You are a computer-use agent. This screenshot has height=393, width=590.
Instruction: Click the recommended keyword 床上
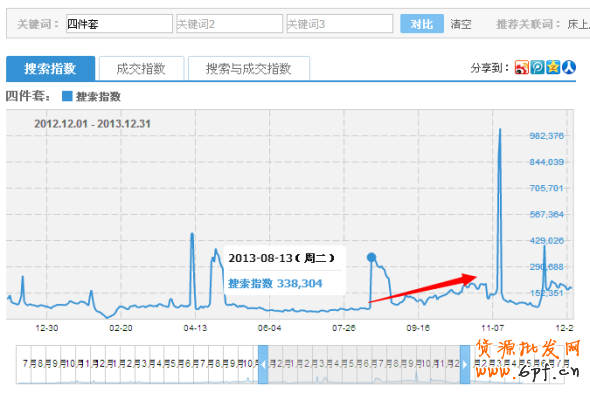point(579,24)
